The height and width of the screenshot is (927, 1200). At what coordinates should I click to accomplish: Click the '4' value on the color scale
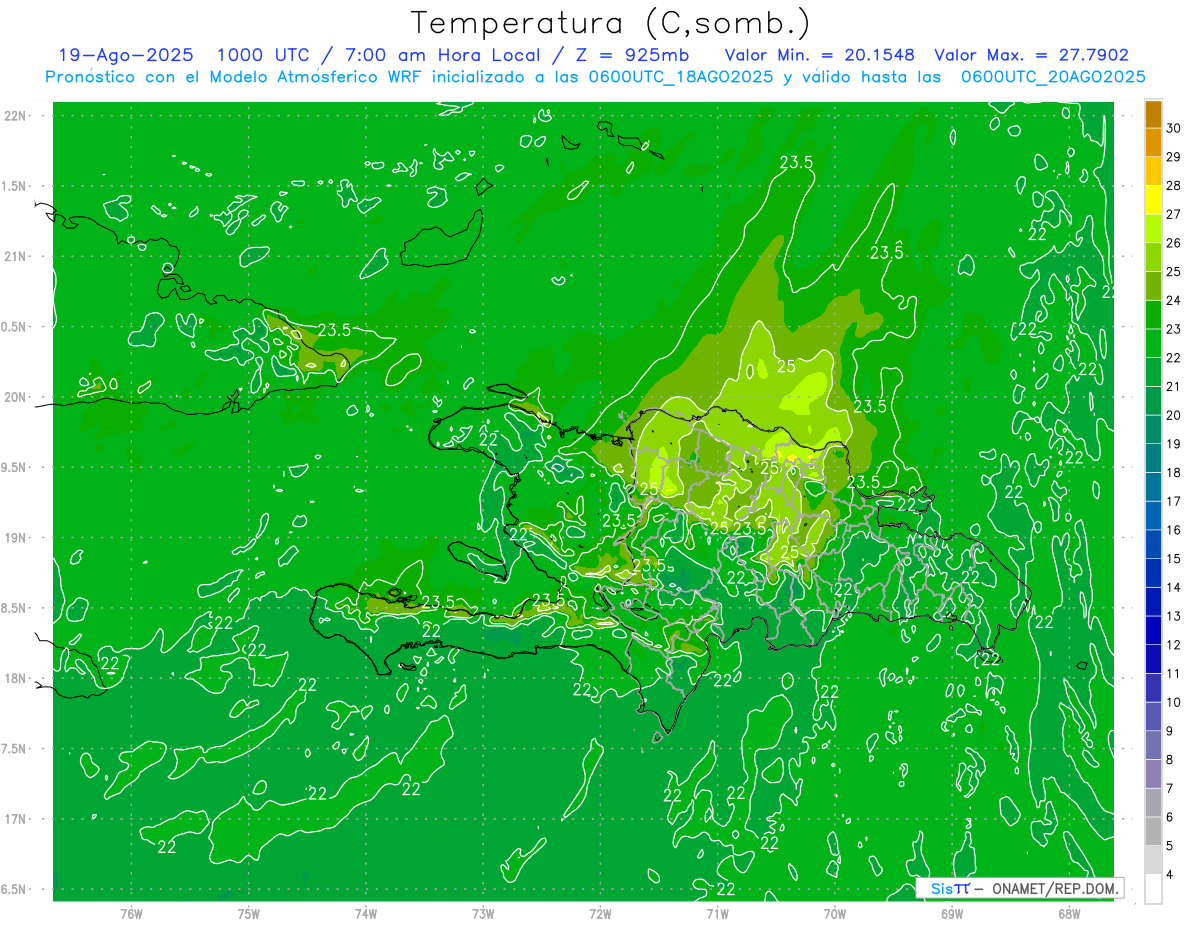pyautogui.click(x=1171, y=875)
